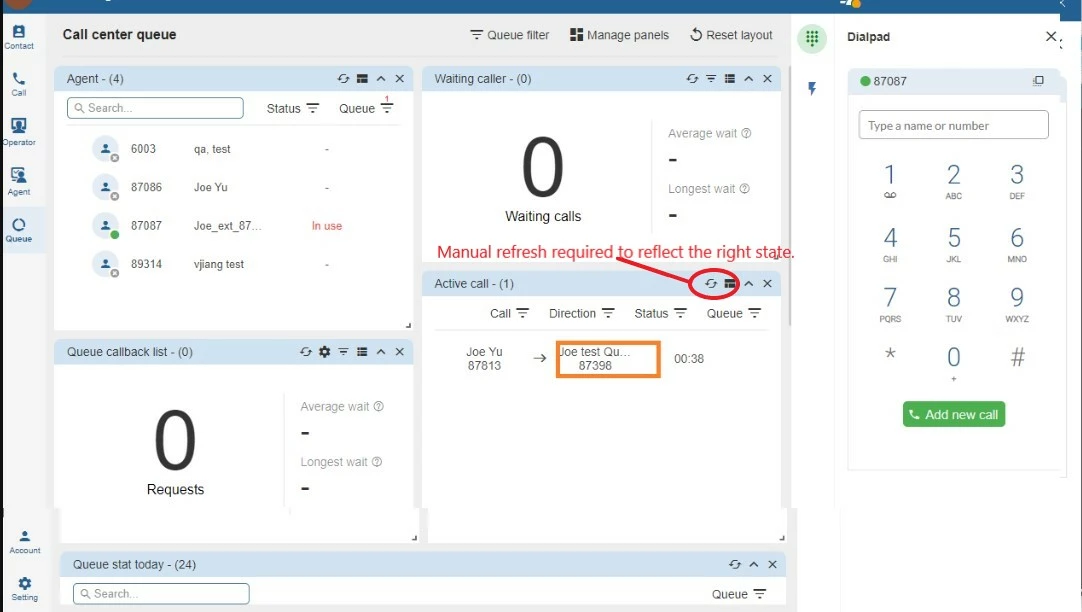Refresh the Waiting caller panel
Image resolution: width=1082 pixels, height=612 pixels.
coord(692,79)
